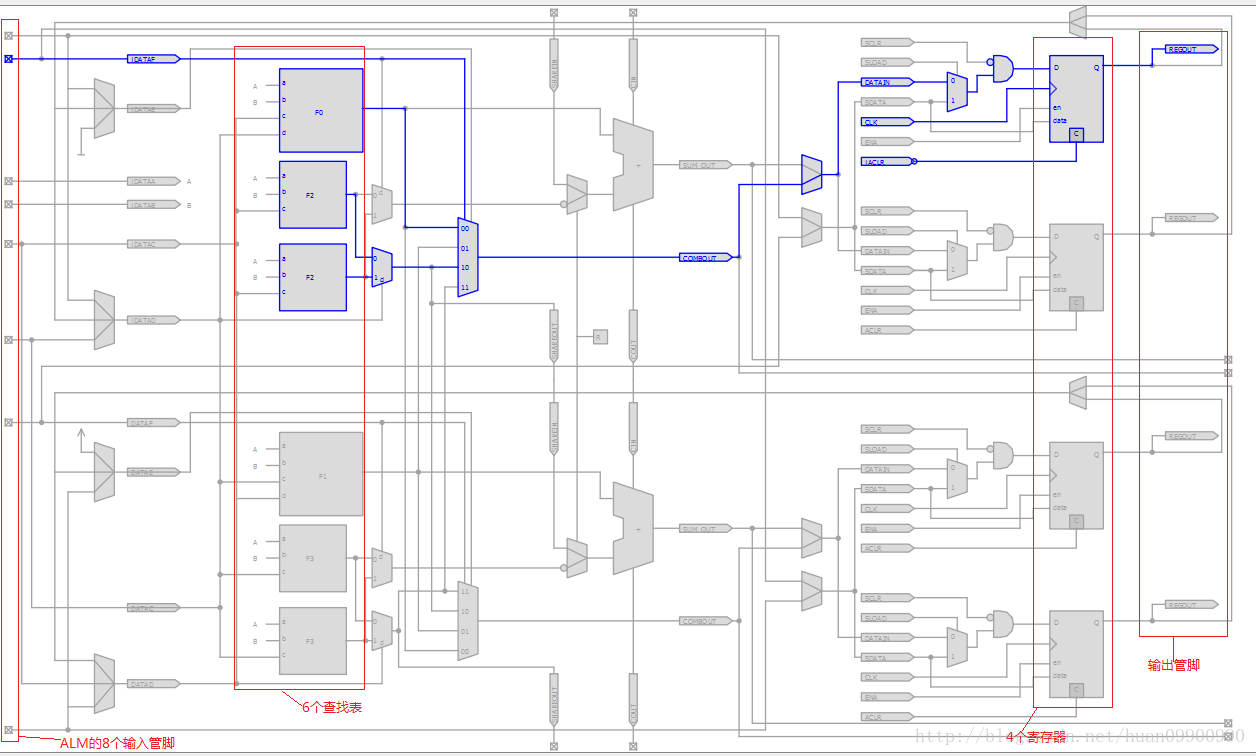Click the mux feeding the gray DATAE port
This screenshot has height=756, width=1256.
(104, 472)
